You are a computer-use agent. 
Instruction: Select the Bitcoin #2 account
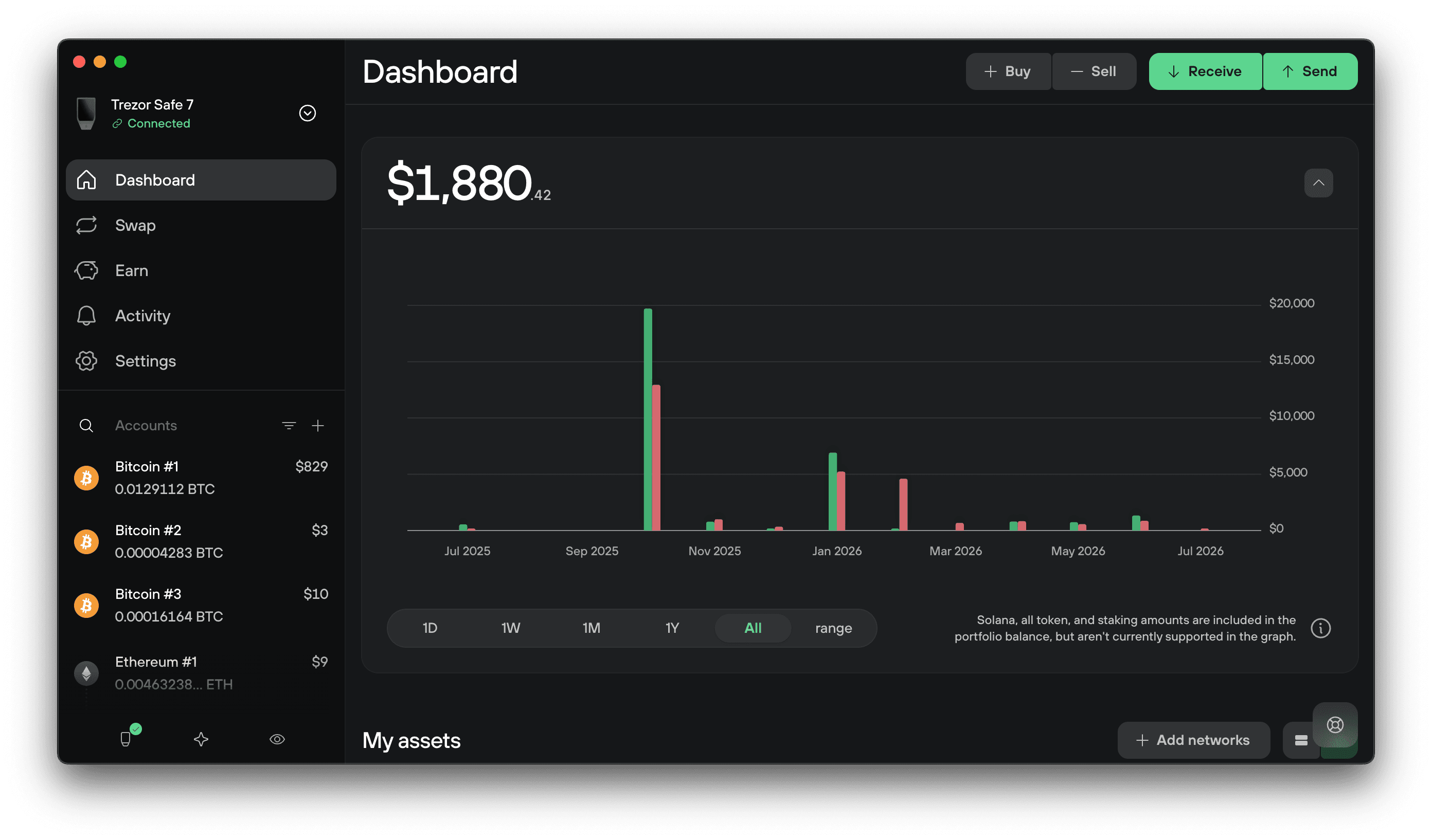click(201, 541)
